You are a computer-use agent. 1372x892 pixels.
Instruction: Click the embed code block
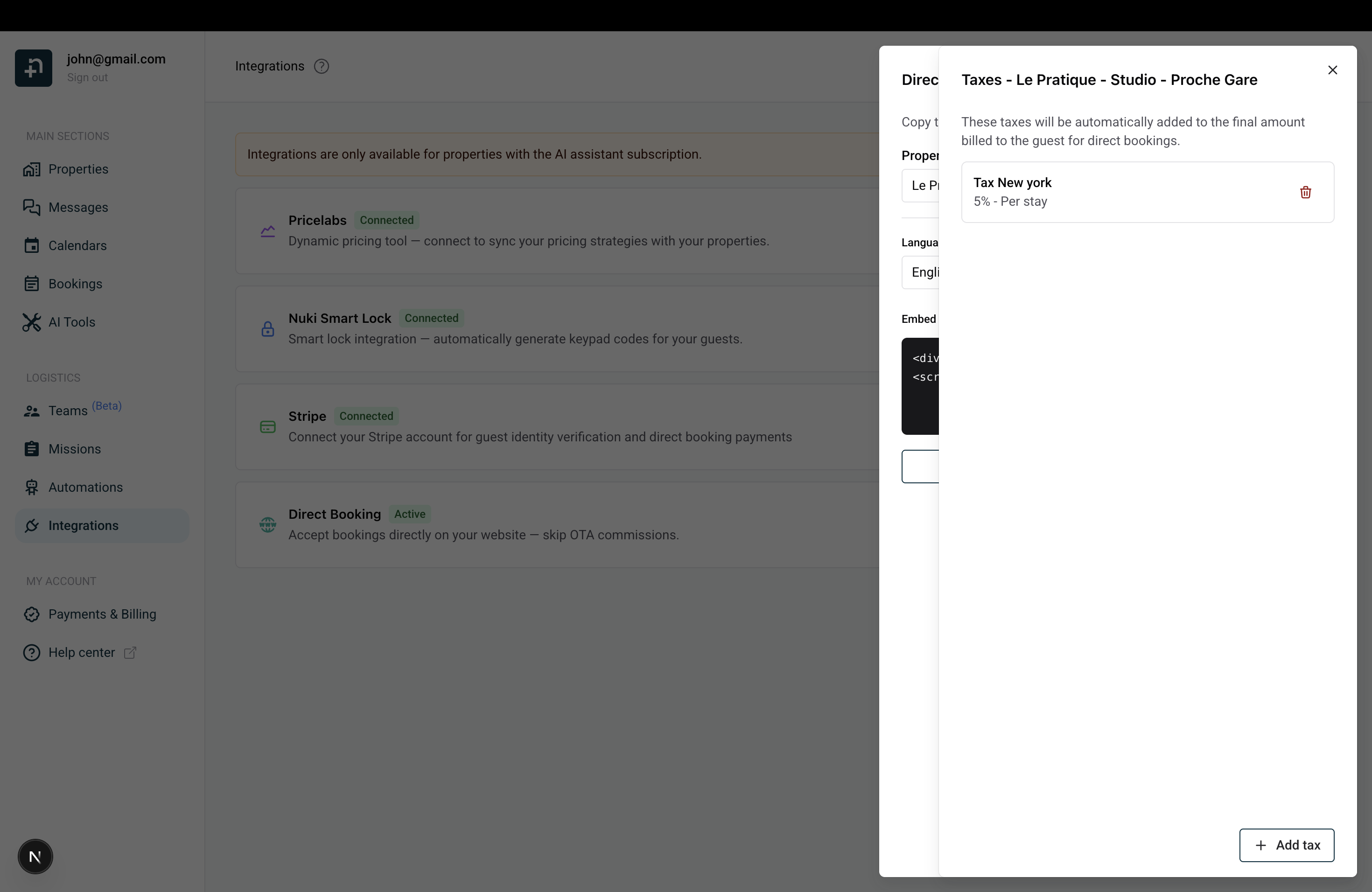click(921, 386)
